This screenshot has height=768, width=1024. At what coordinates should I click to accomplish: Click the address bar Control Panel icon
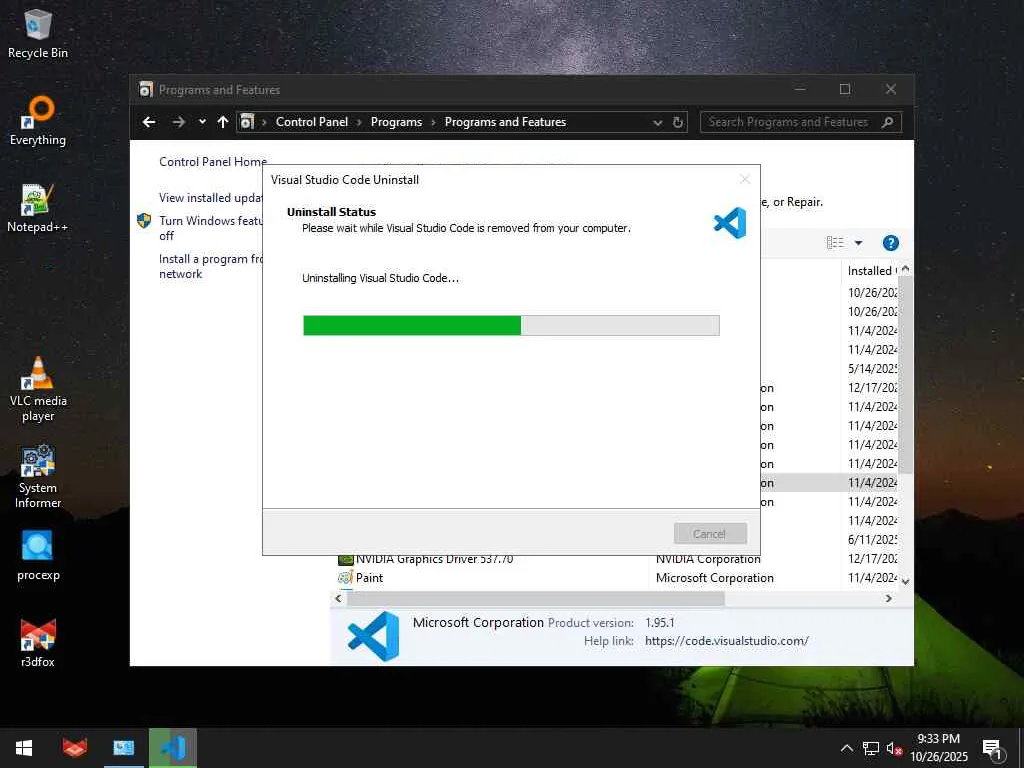pyautogui.click(x=247, y=122)
